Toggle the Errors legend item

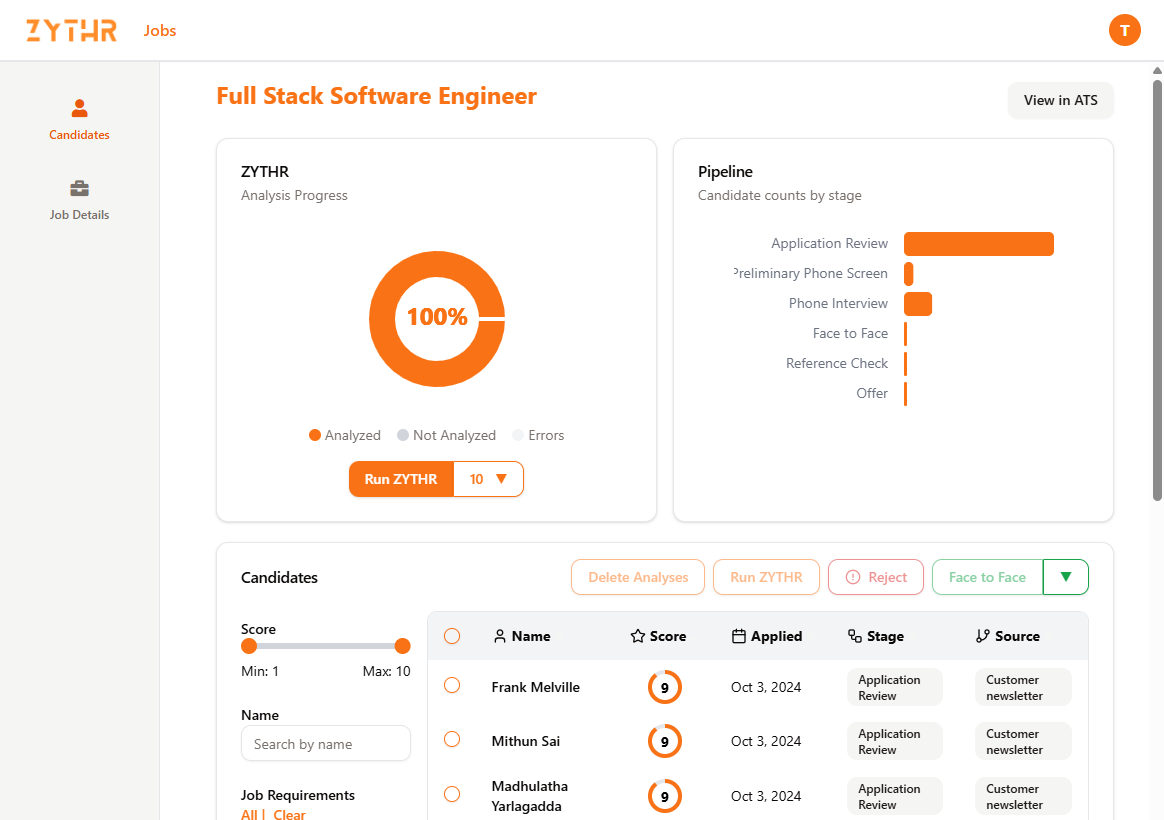coord(538,435)
